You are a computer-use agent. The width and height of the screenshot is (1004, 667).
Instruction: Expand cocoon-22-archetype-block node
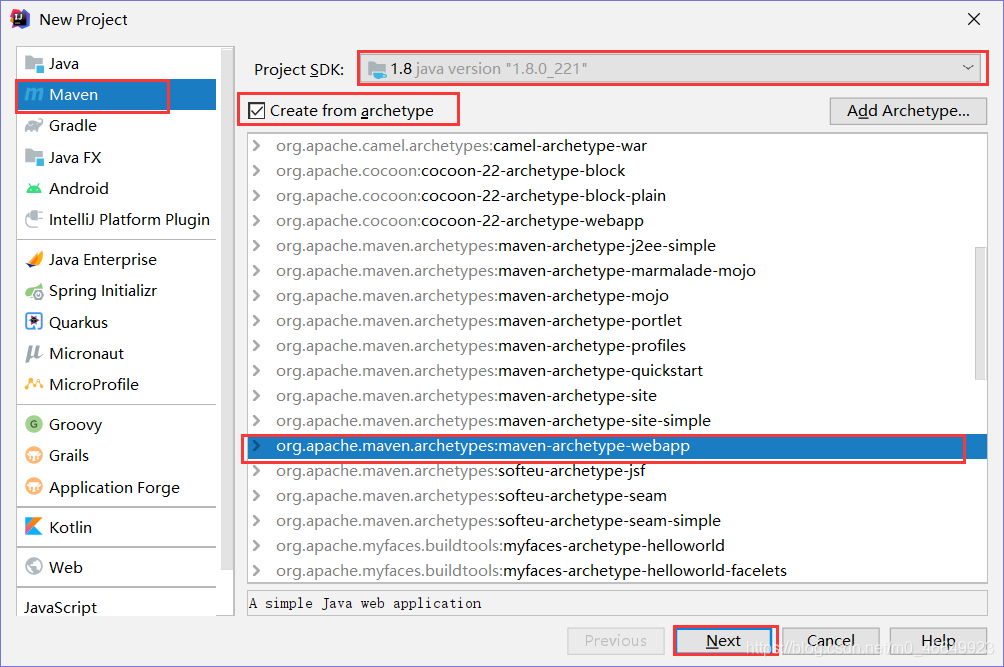point(257,171)
